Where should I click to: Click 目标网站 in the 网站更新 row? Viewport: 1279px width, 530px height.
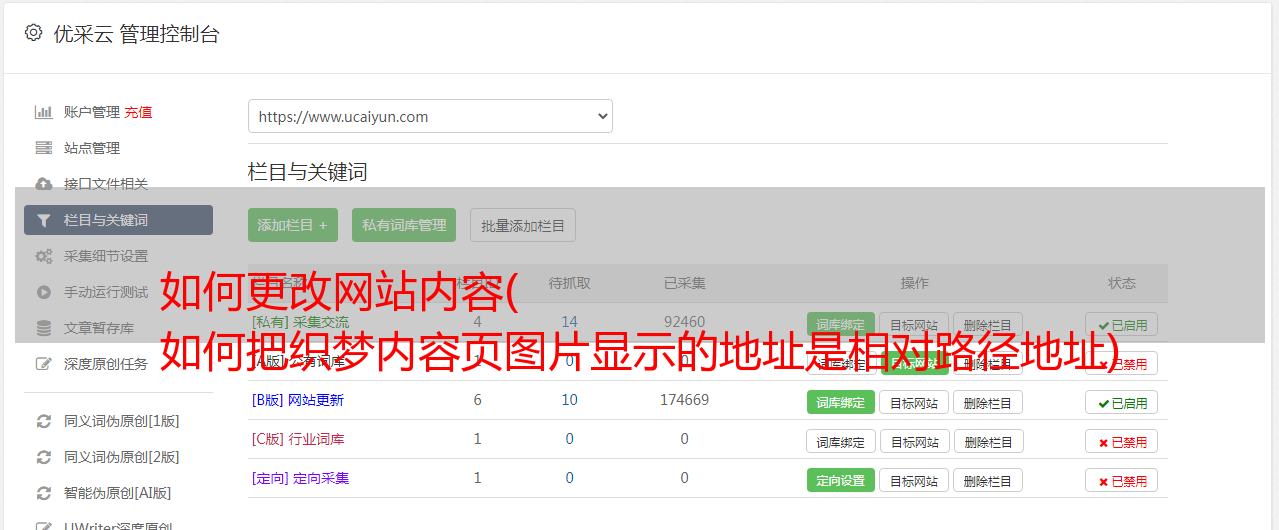(x=914, y=402)
